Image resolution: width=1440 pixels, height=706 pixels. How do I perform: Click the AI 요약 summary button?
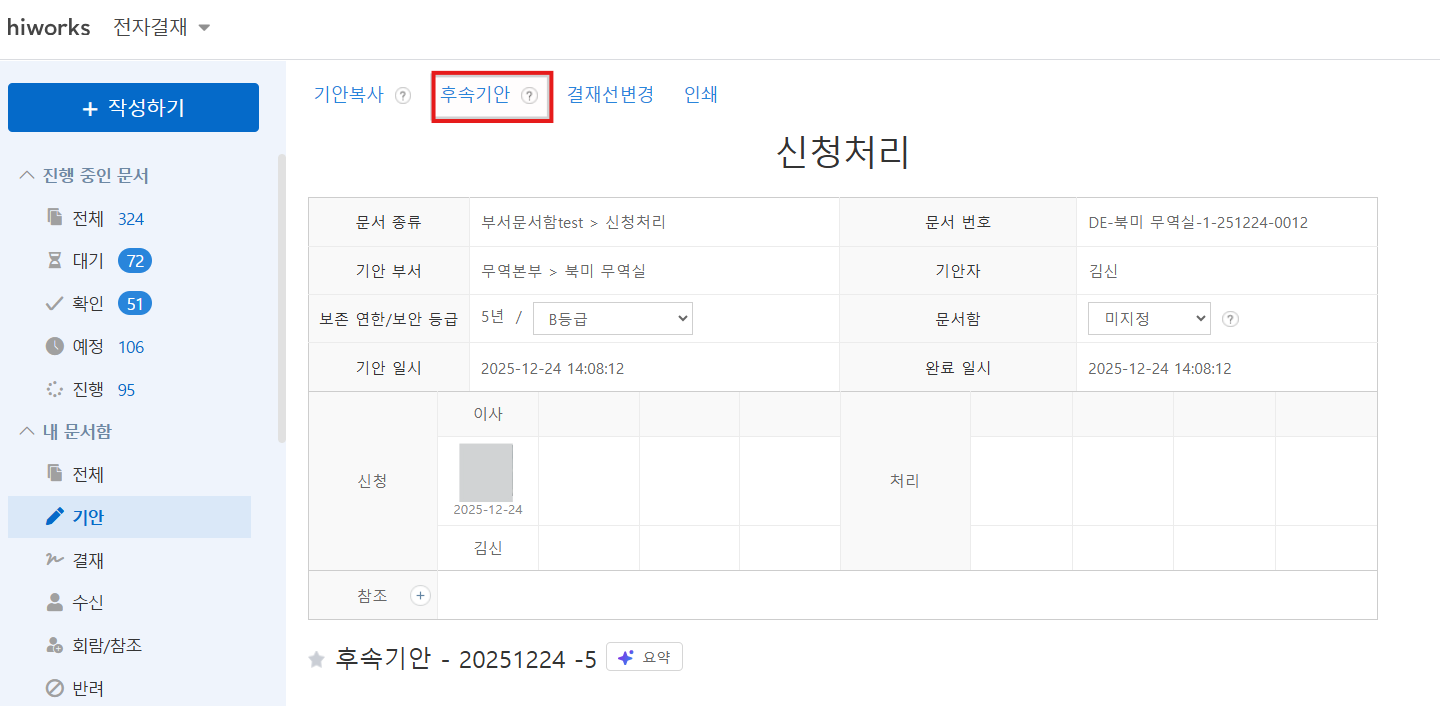click(644, 657)
